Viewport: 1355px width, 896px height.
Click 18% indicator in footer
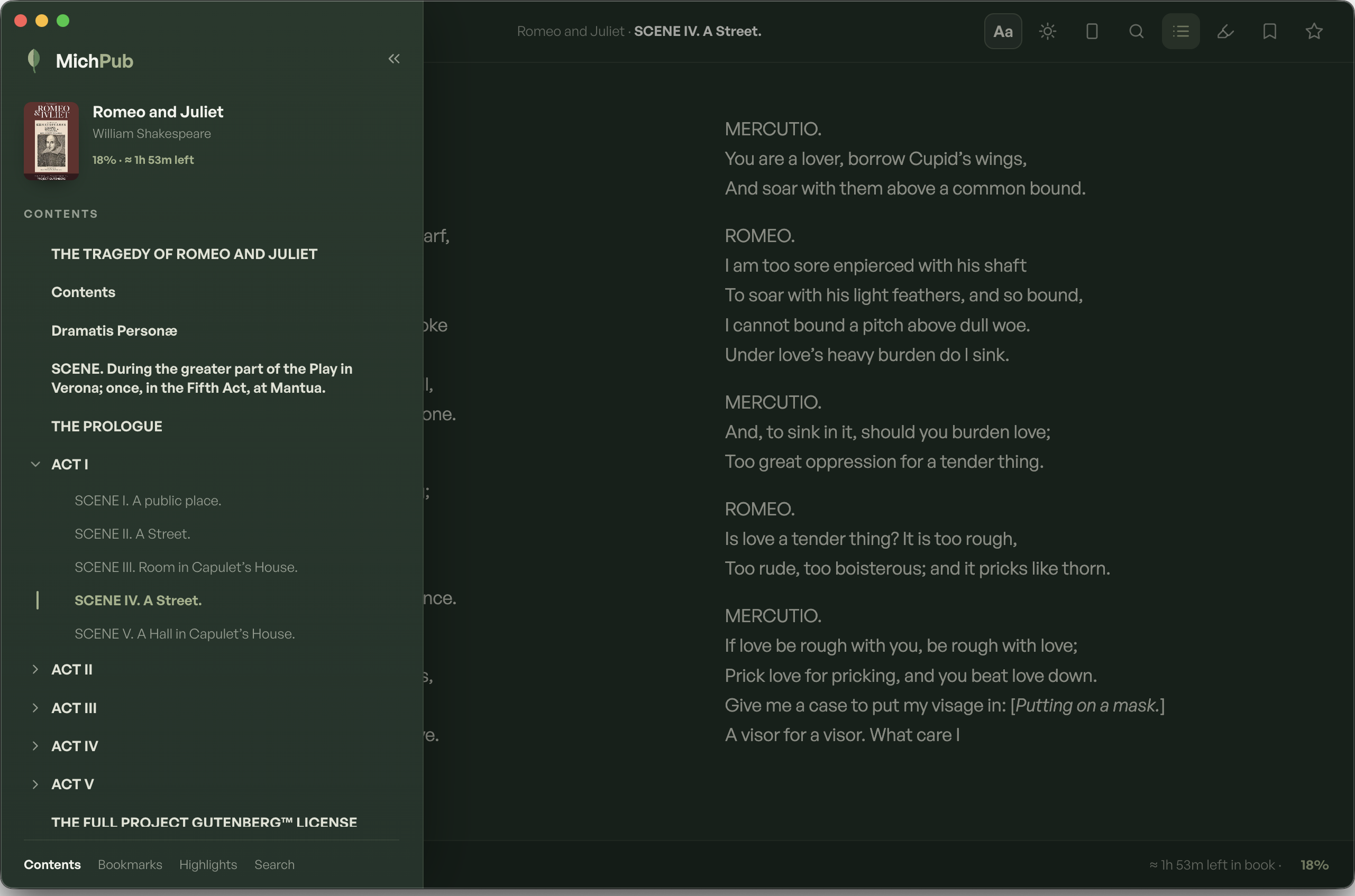click(1314, 865)
